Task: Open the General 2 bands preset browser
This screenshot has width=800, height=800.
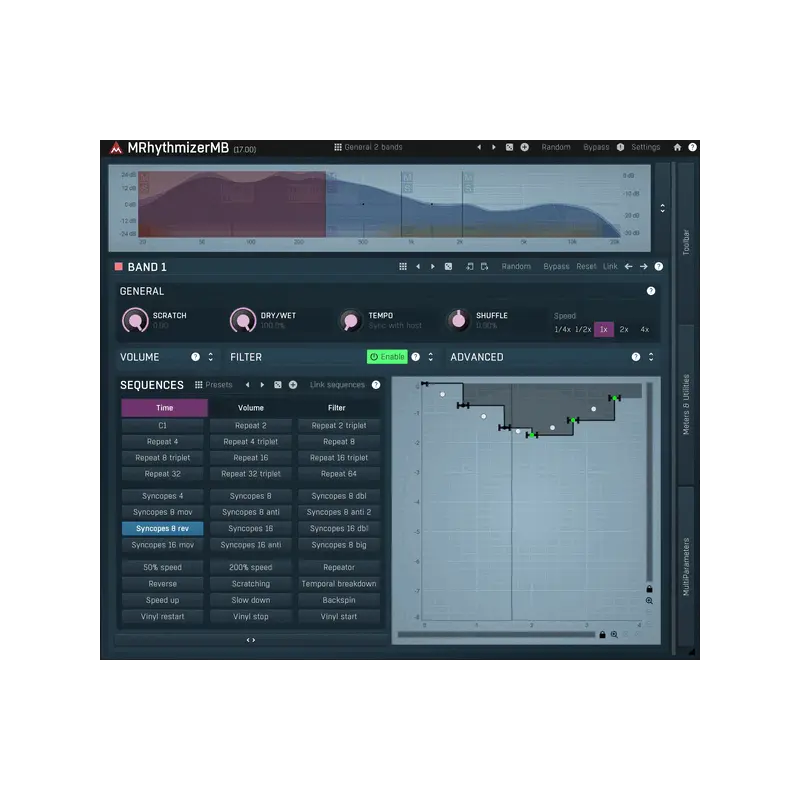Action: click(368, 147)
